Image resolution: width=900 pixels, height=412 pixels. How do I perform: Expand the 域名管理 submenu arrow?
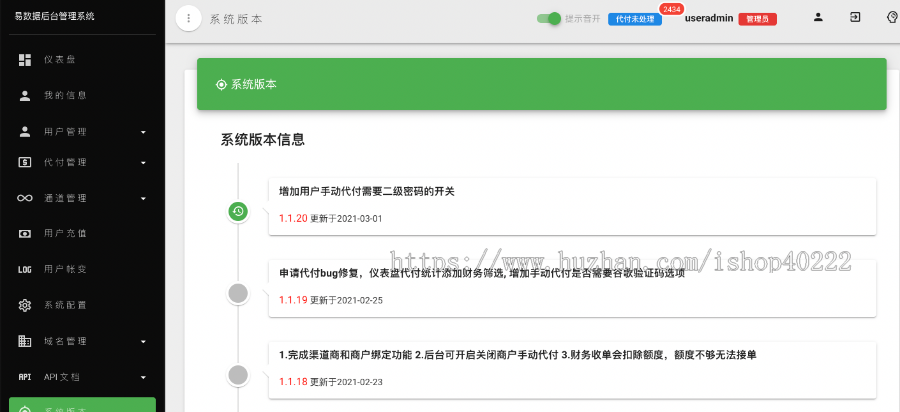[x=143, y=341]
